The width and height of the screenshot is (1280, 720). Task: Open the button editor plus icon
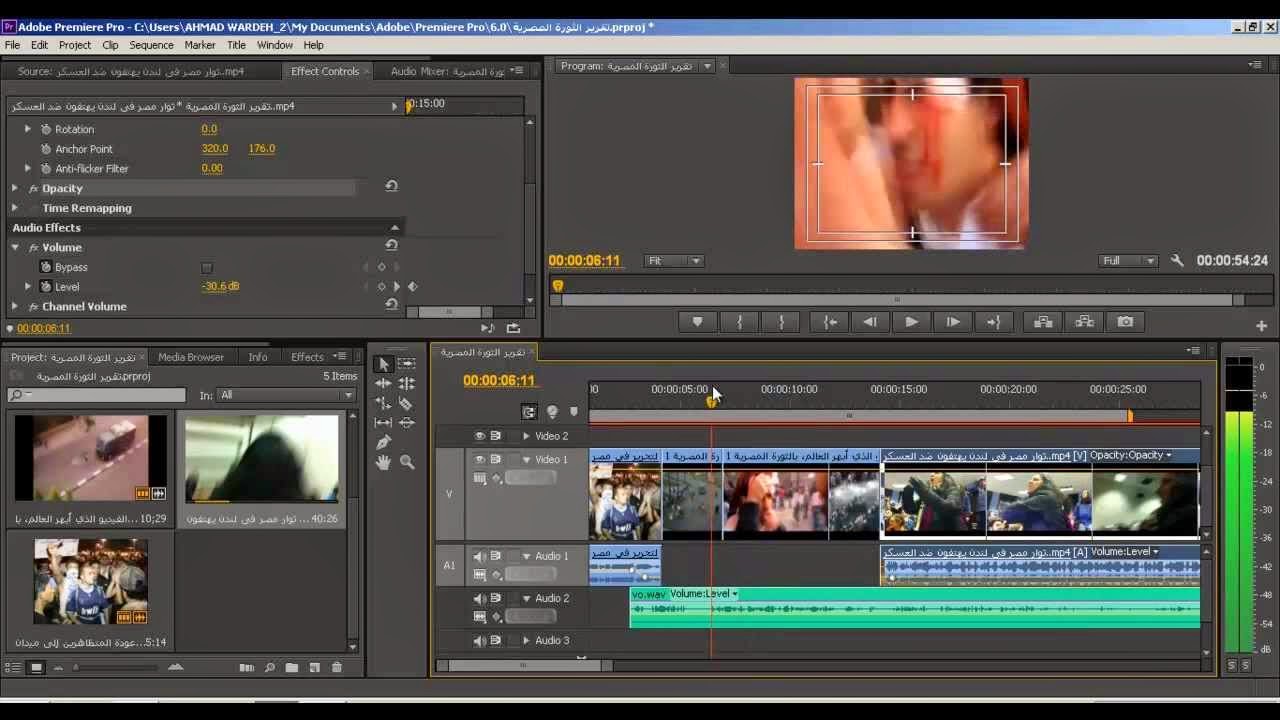click(x=1261, y=326)
